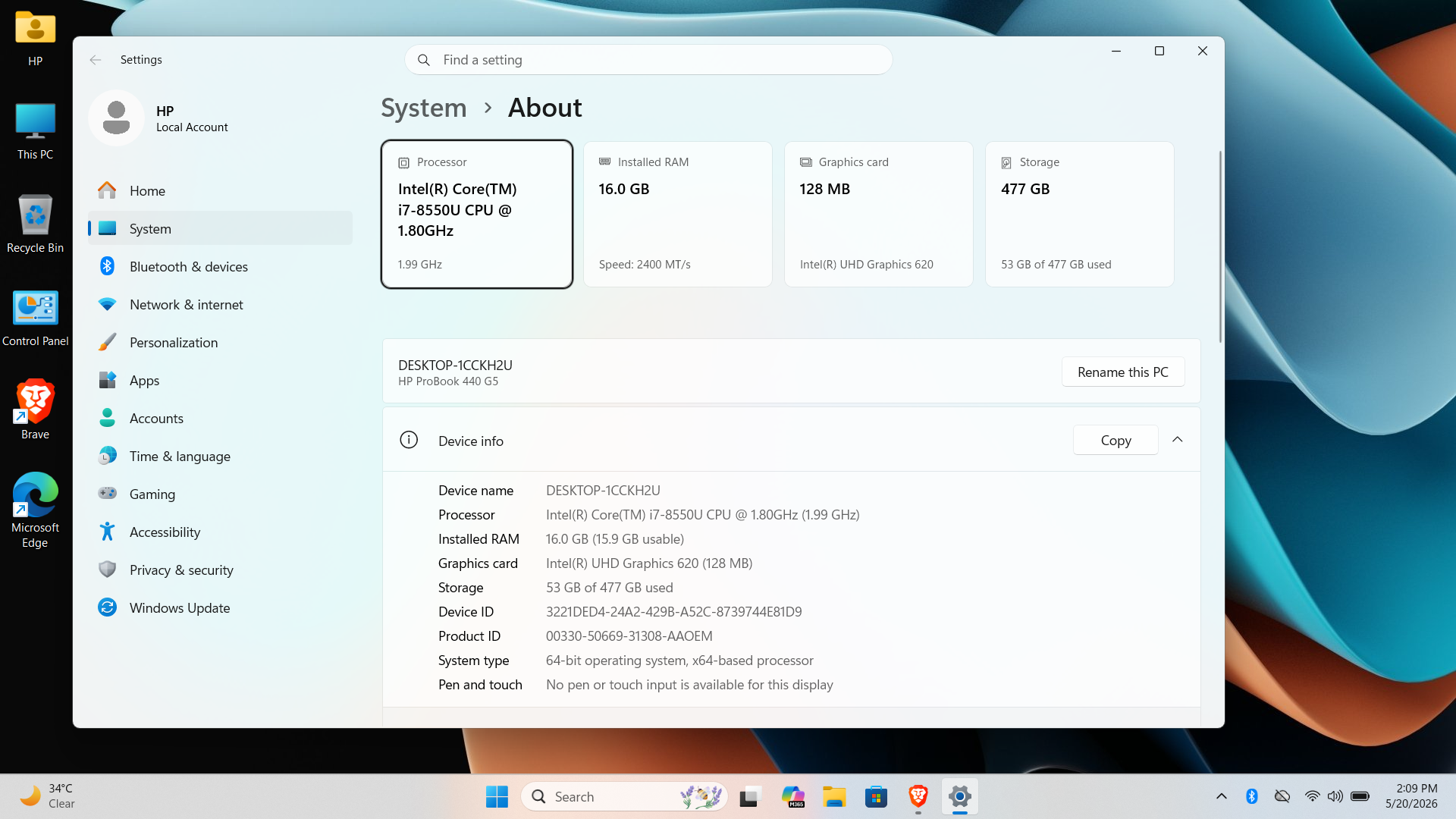
Task: Click the OneDrive sync-off tray icon
Action: [1282, 796]
